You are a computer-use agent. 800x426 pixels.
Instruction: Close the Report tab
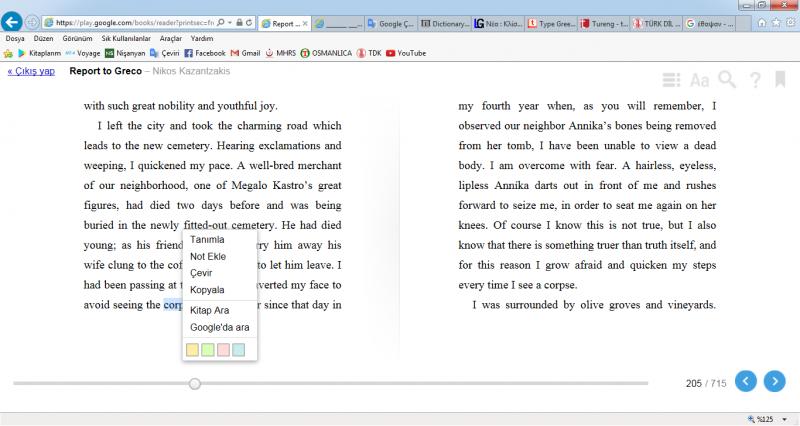305,23
